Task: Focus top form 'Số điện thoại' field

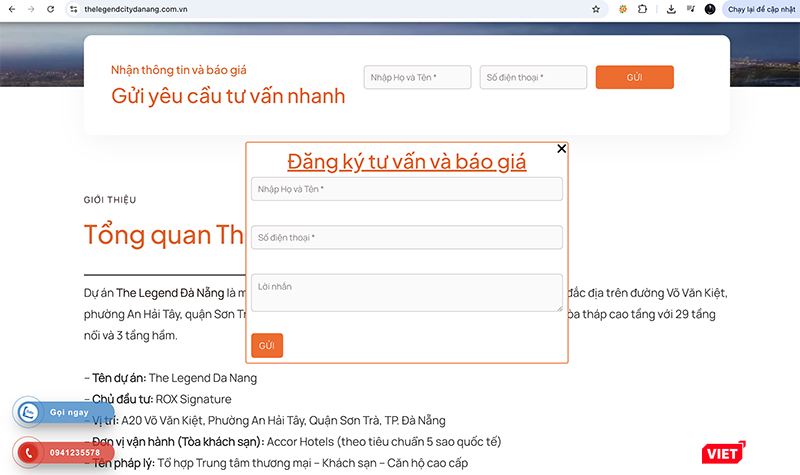Action: point(533,77)
